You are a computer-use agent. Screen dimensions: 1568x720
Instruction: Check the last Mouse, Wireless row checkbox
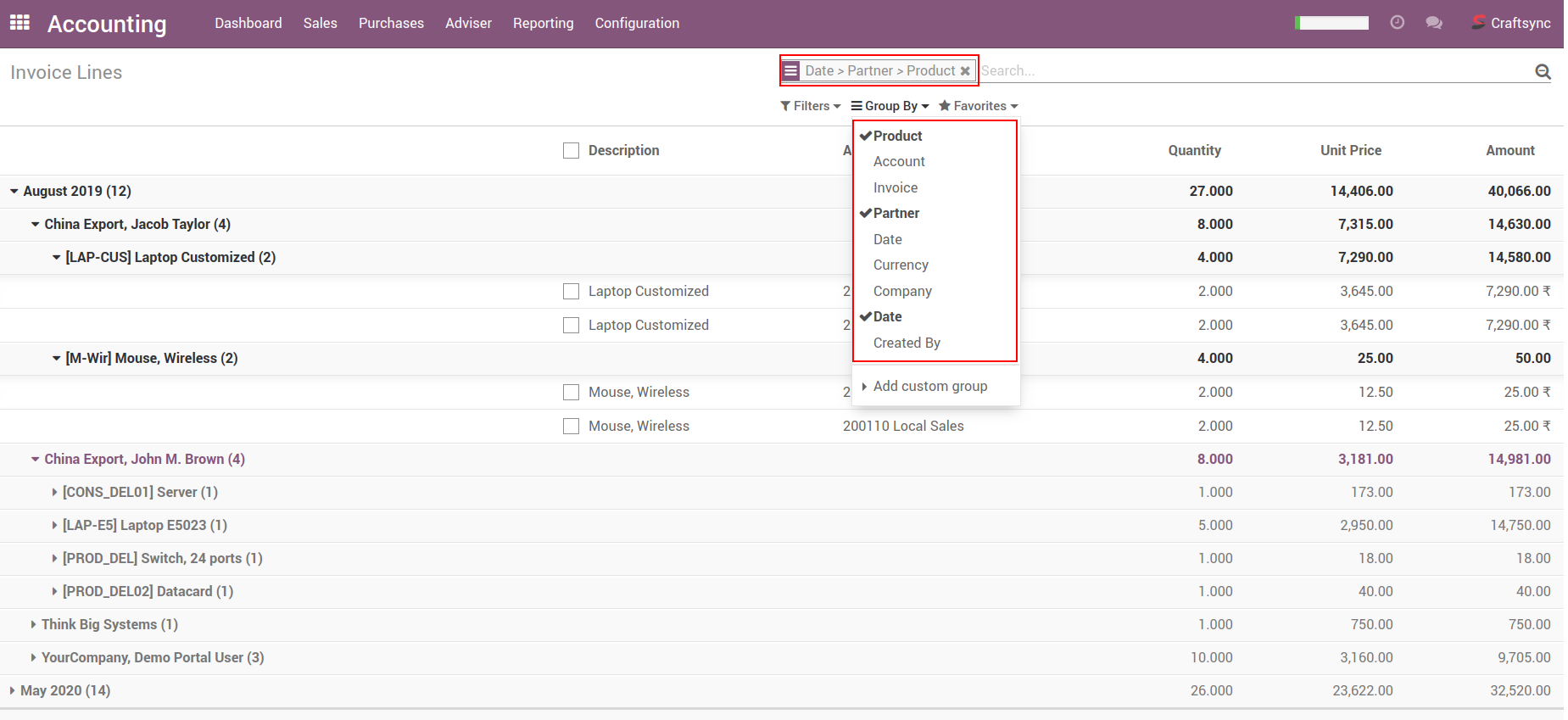571,427
